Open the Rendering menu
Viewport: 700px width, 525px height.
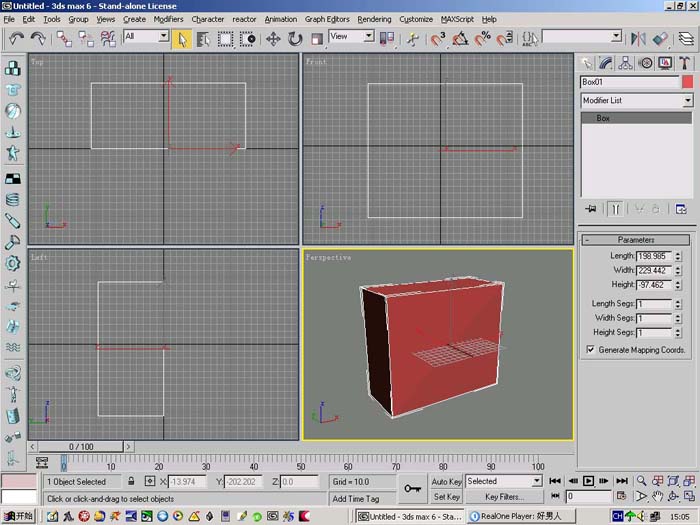(374, 19)
